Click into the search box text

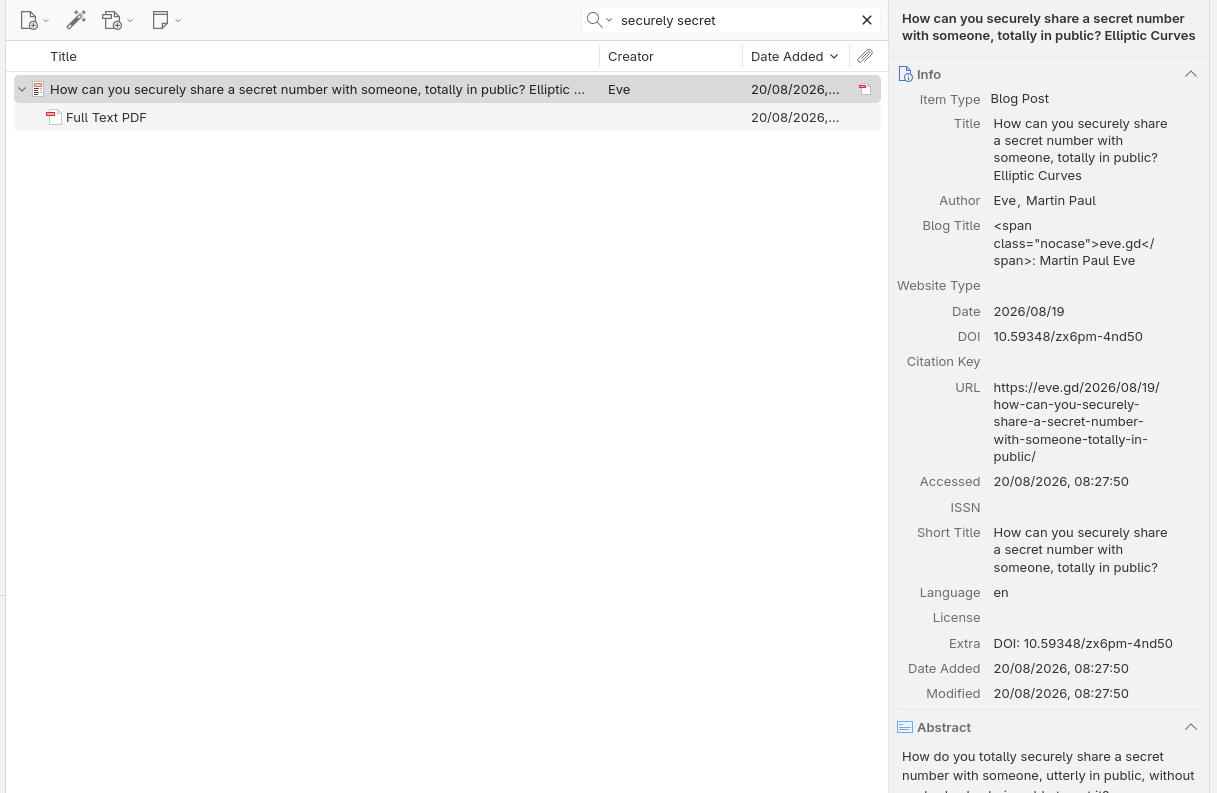point(736,20)
